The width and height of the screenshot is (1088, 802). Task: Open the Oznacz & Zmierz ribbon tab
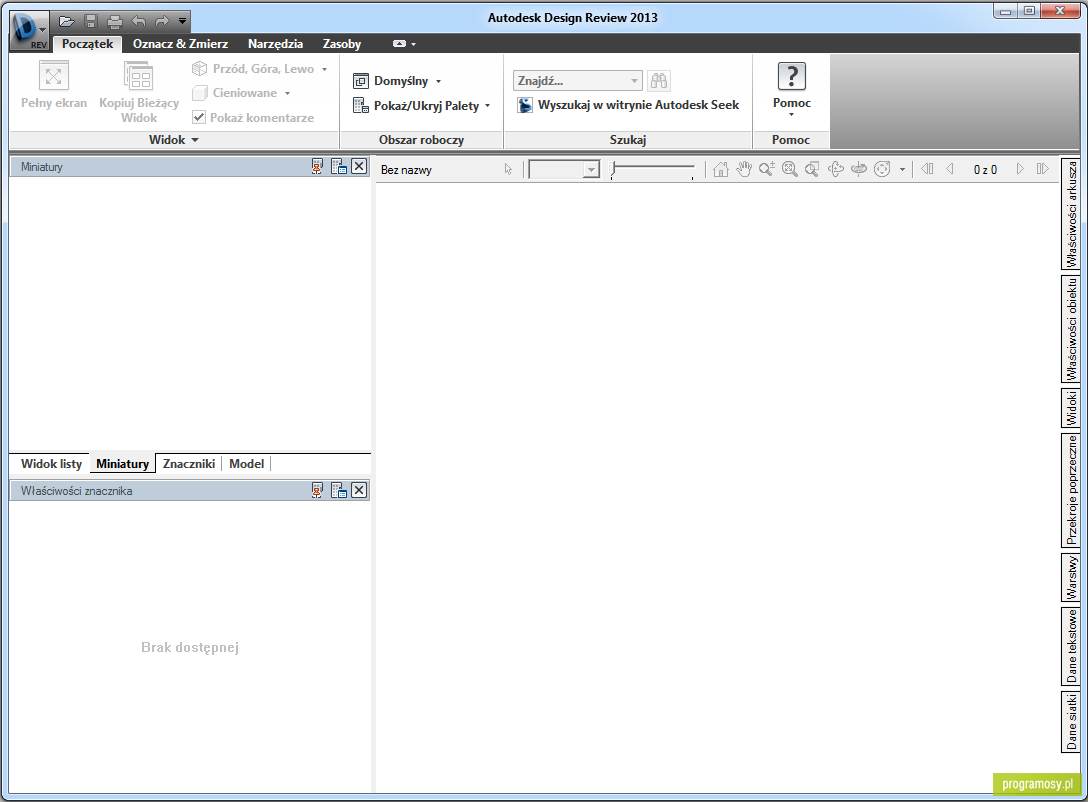coord(180,44)
